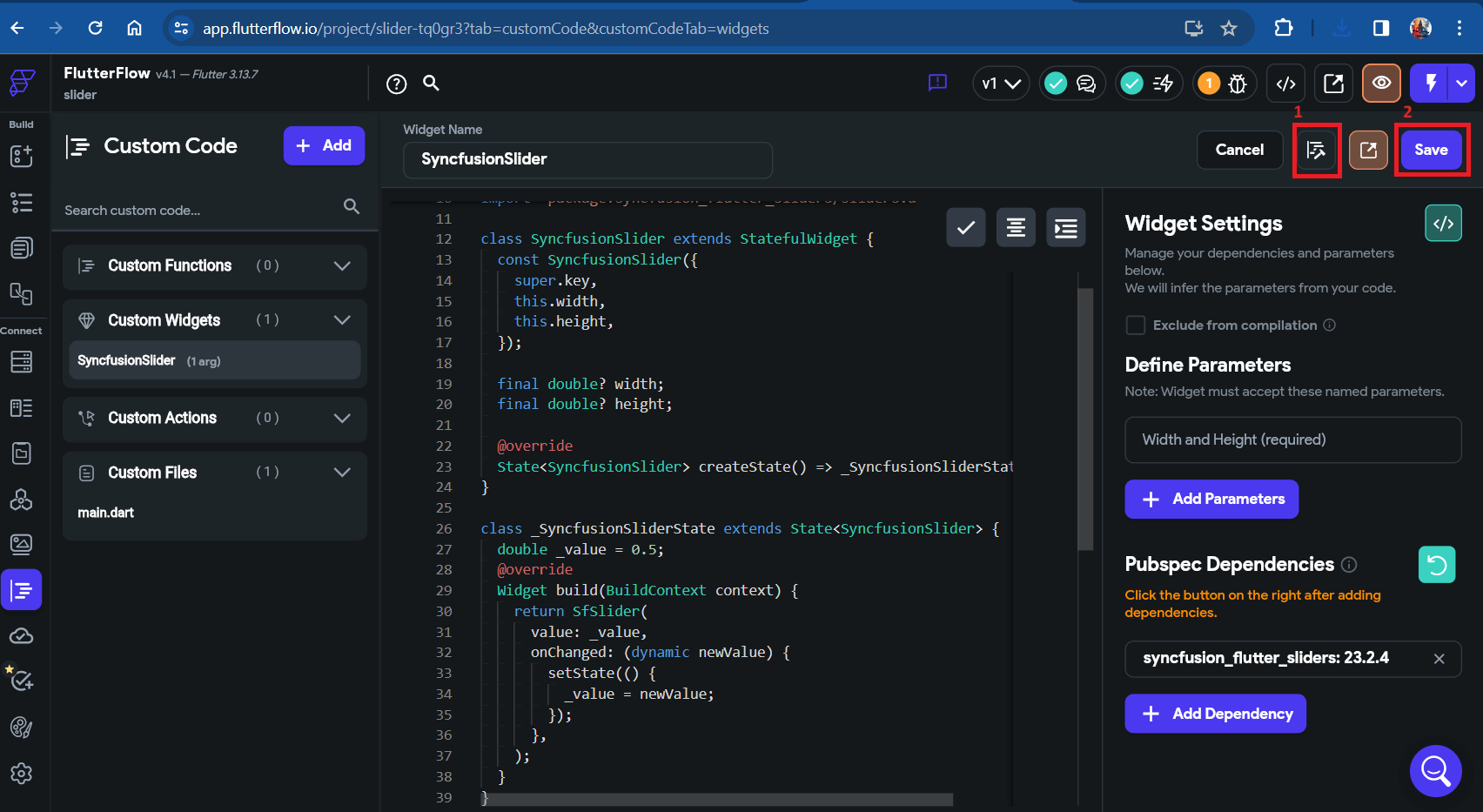Select the SyncfusionSlider widget entry
The width and height of the screenshot is (1483, 812).
tap(215, 360)
